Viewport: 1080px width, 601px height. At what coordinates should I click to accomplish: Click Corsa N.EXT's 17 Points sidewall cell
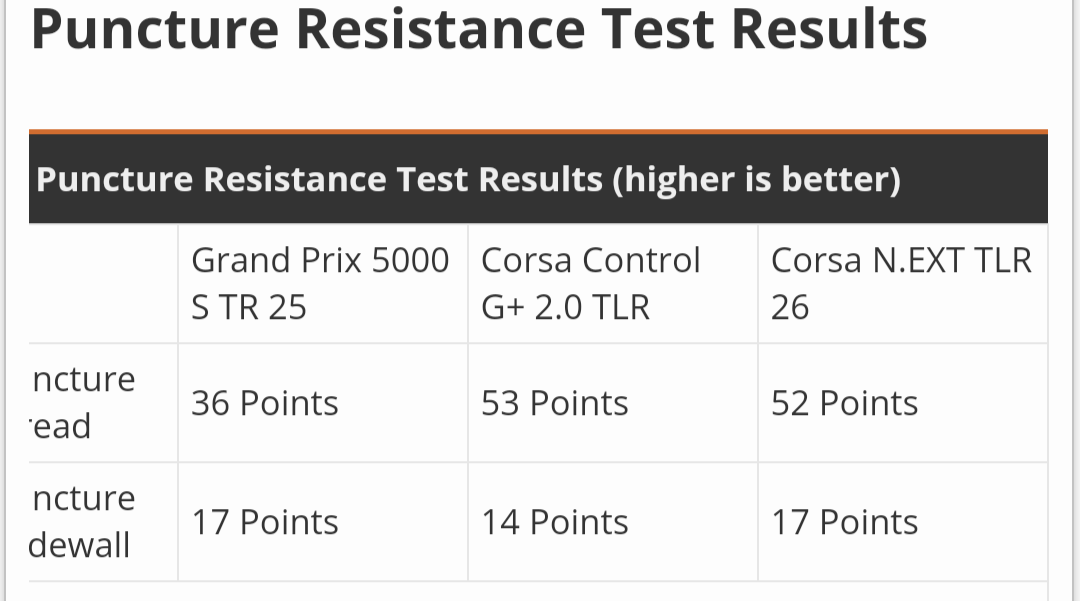pyautogui.click(x=845, y=522)
